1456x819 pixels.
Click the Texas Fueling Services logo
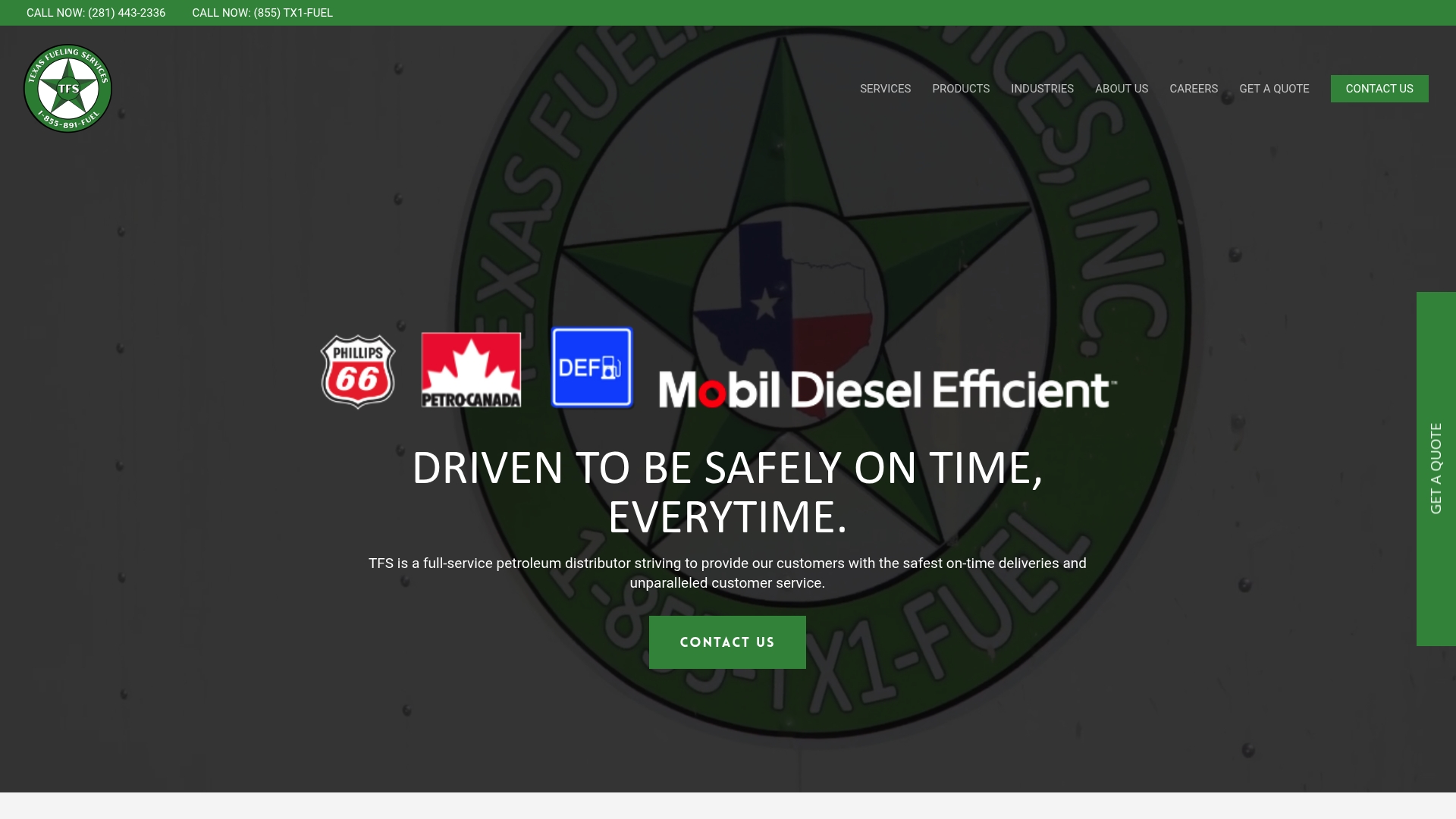(x=68, y=88)
